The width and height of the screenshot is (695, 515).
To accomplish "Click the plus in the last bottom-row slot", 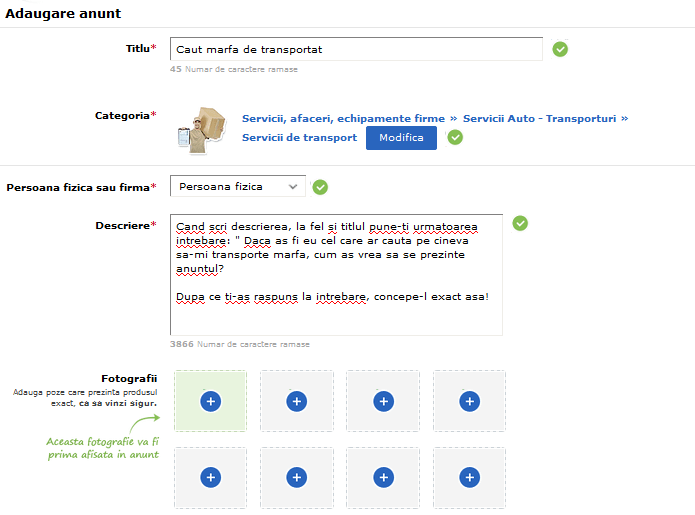I will click(x=469, y=477).
